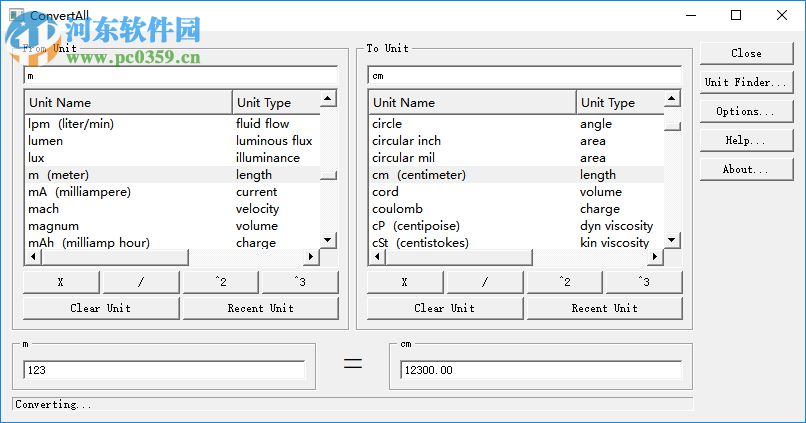Click the To Unit list scroll down arrow
Screen dimensions: 806x423
[x=672, y=240]
